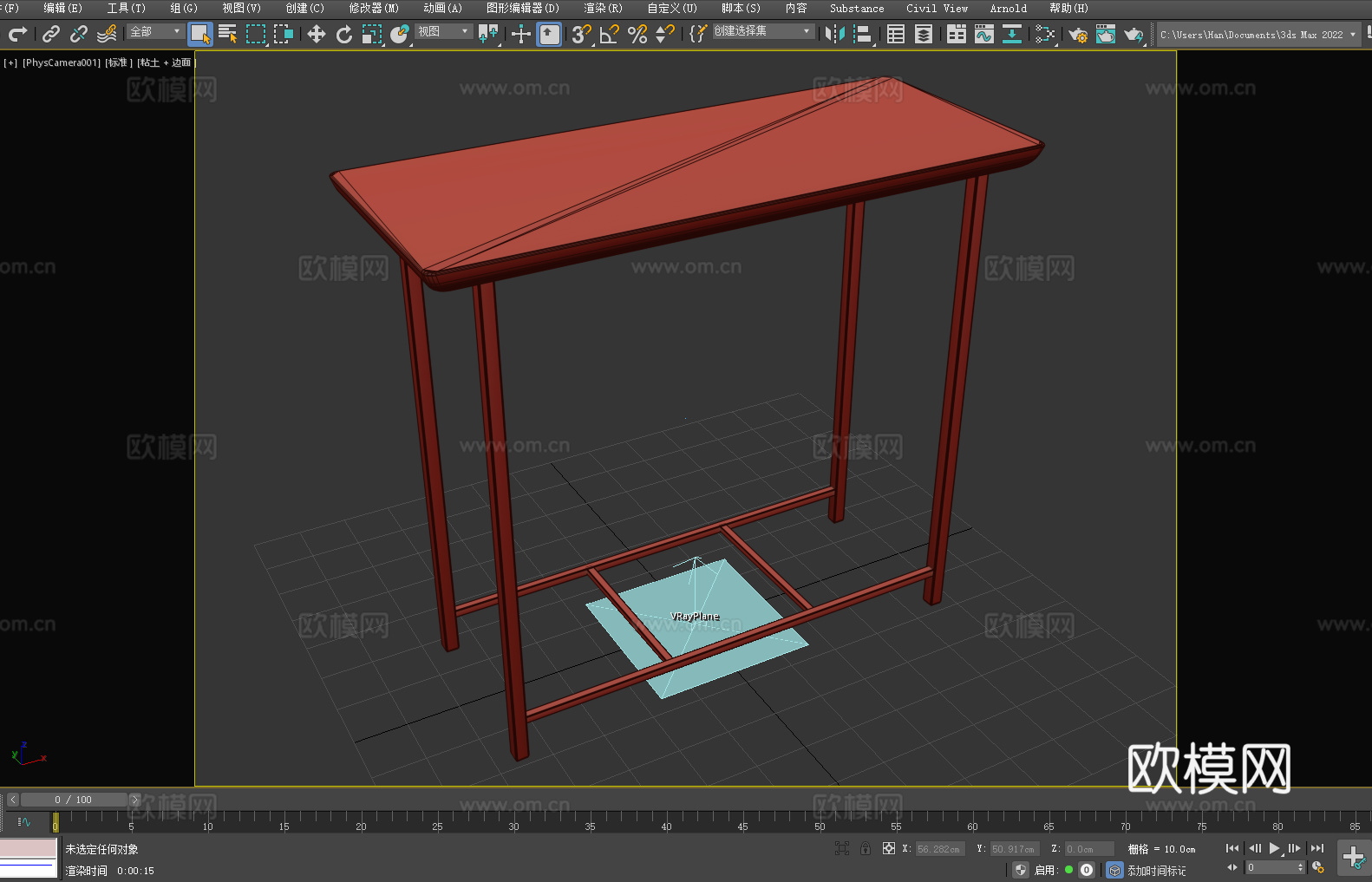Viewport: 1372px width, 882px height.
Task: Select the Unlink selection tool
Action: (79, 35)
